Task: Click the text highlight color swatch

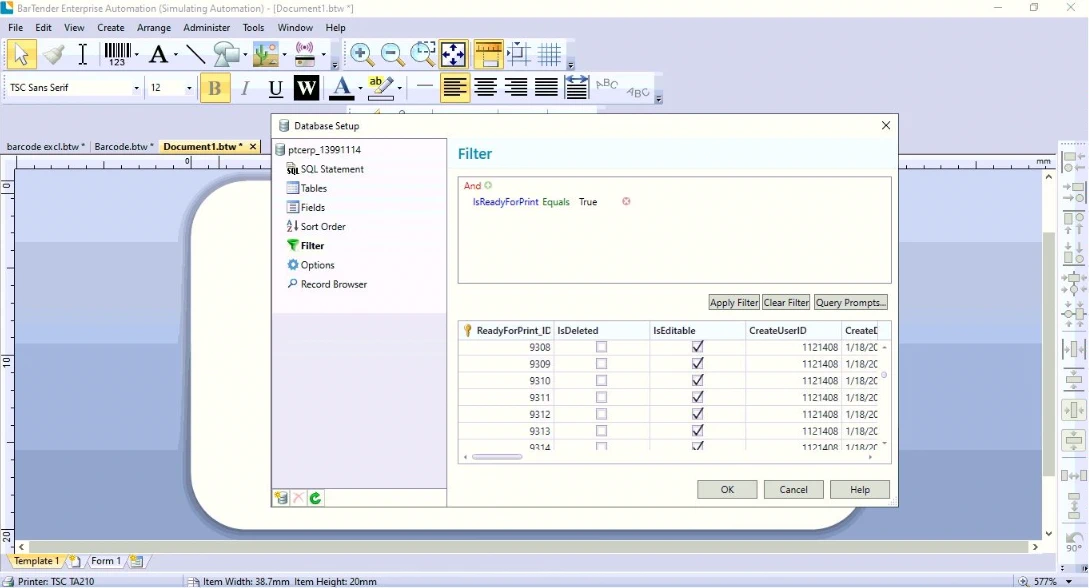Action: (x=381, y=88)
